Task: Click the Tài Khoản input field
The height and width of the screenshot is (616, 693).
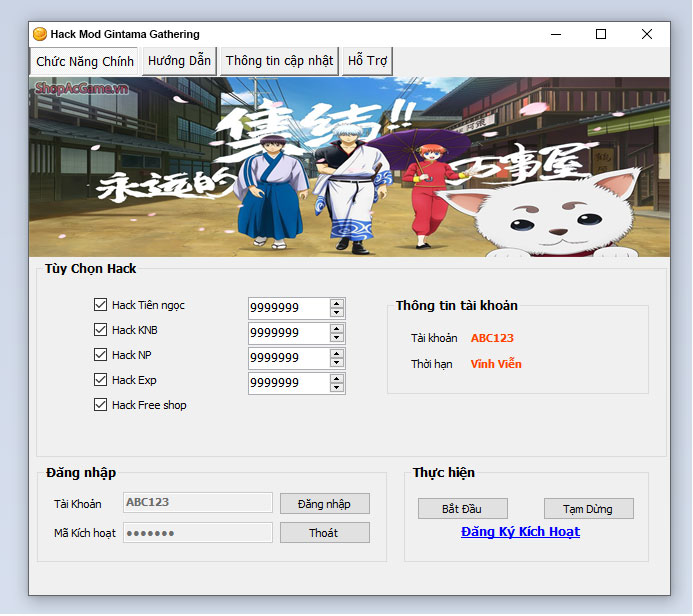Action: point(198,503)
